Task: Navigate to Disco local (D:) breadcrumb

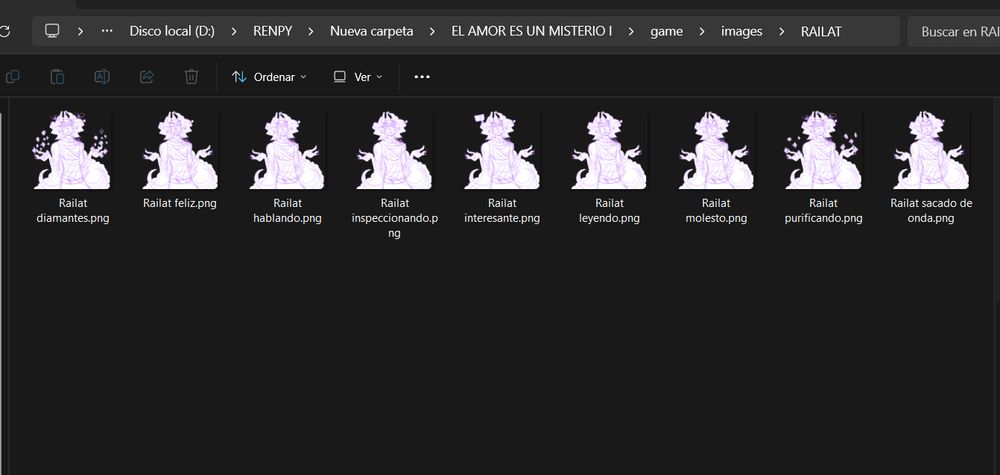Action: click(x=172, y=31)
